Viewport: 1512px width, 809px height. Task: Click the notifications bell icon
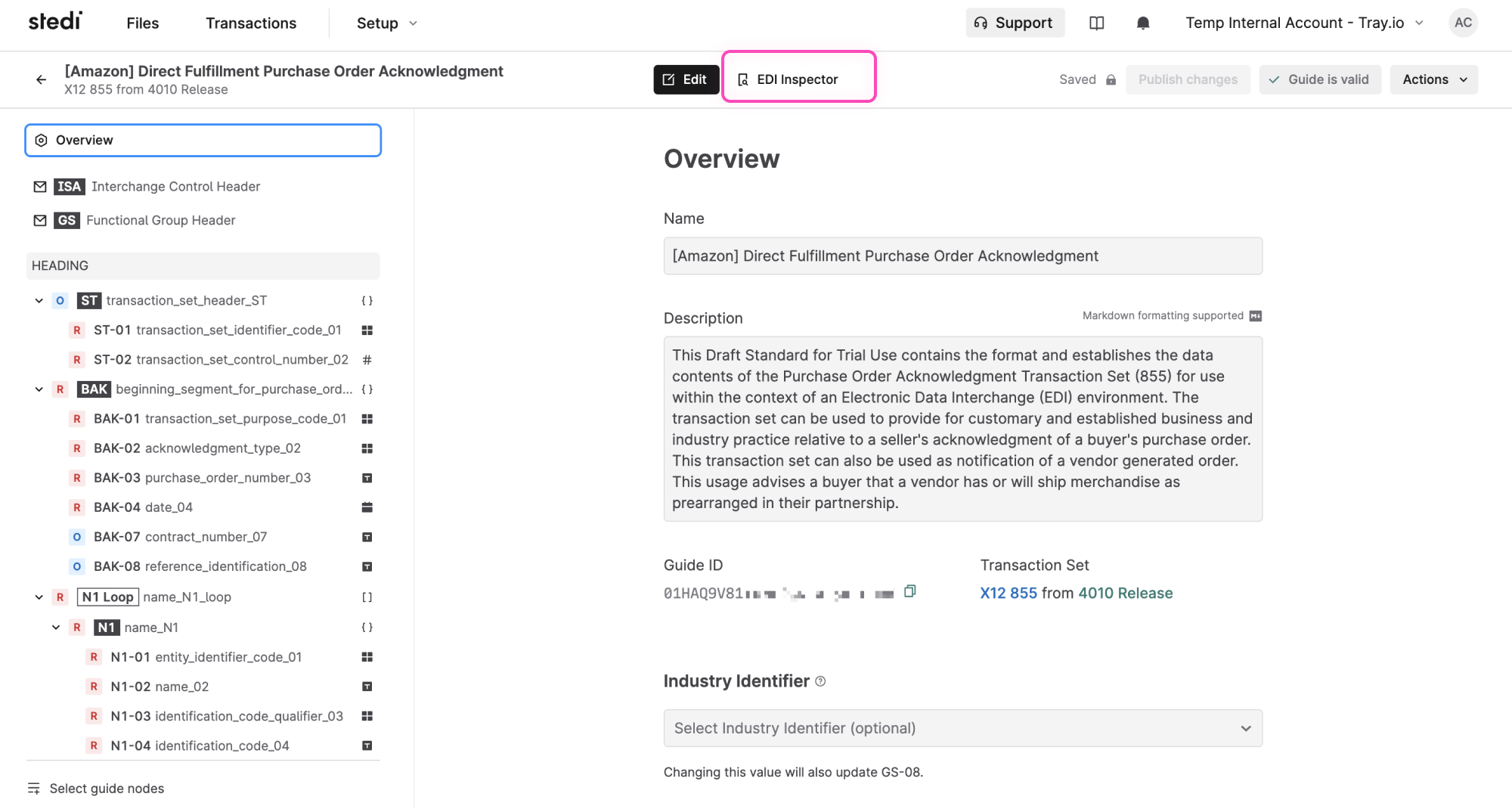coord(1143,23)
